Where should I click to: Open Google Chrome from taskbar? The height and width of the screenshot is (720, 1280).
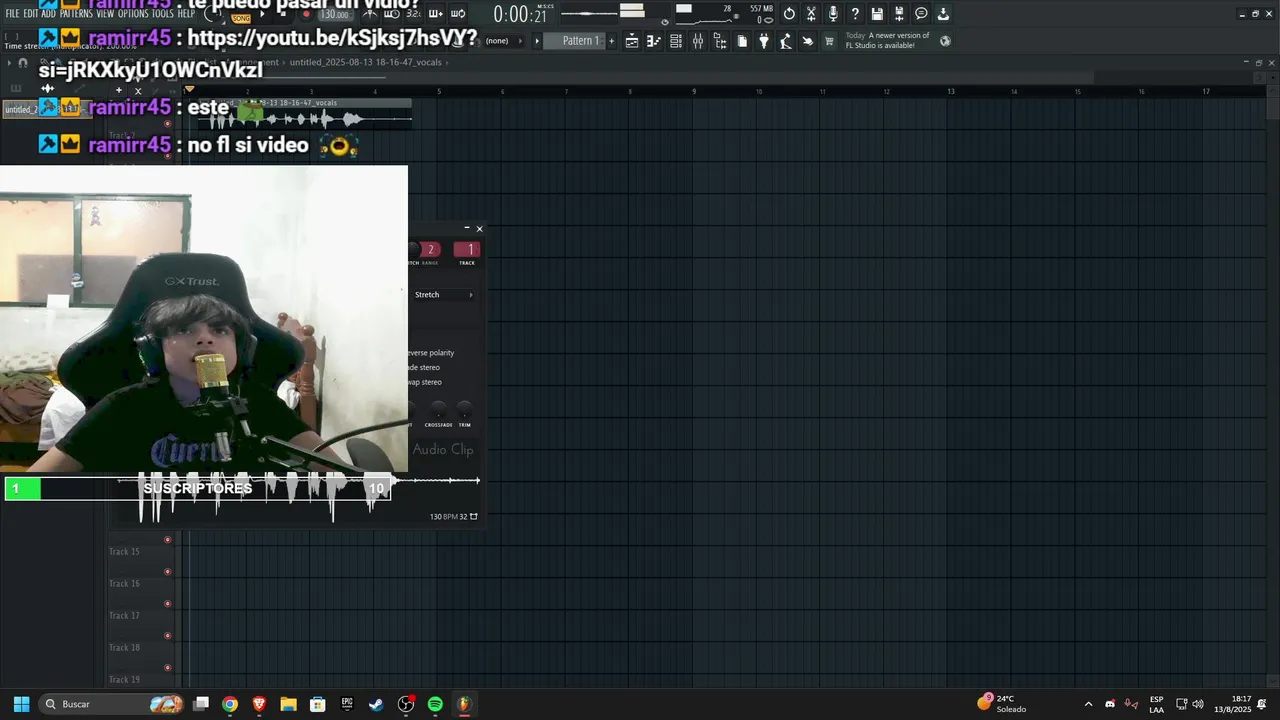point(230,704)
